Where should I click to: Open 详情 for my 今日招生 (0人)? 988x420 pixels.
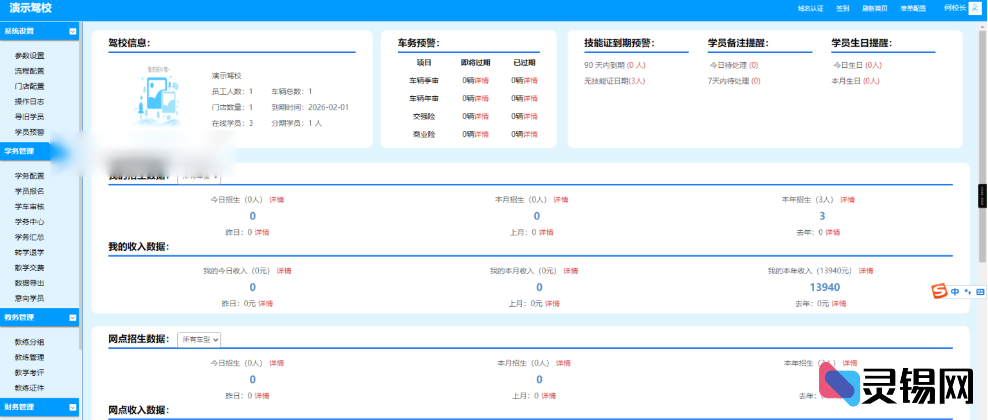(277, 200)
